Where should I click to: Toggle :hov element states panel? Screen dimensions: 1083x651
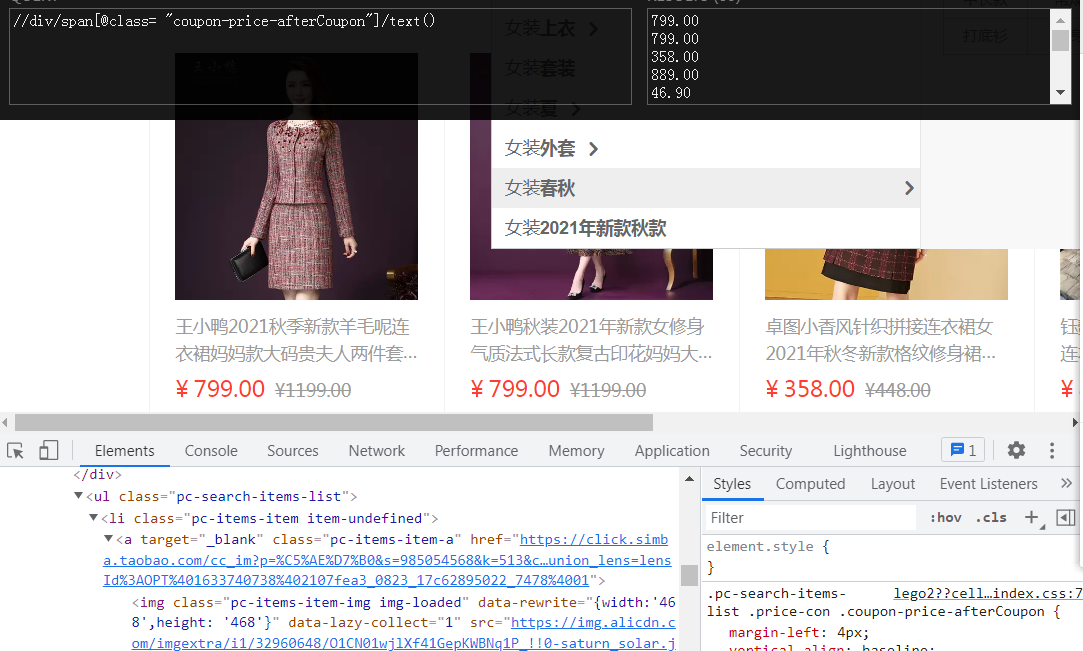pos(944,517)
